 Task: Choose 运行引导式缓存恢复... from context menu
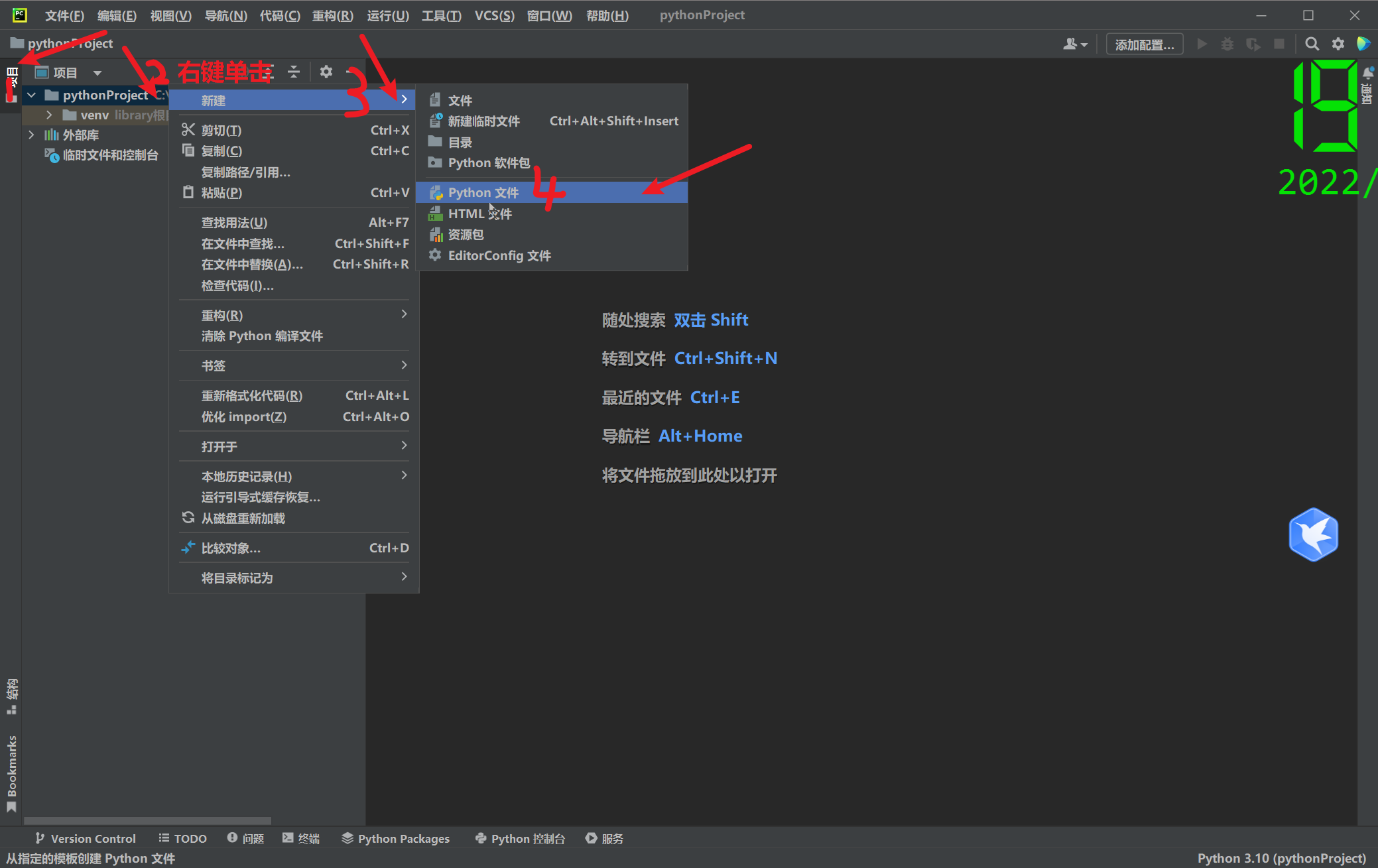pos(294,497)
